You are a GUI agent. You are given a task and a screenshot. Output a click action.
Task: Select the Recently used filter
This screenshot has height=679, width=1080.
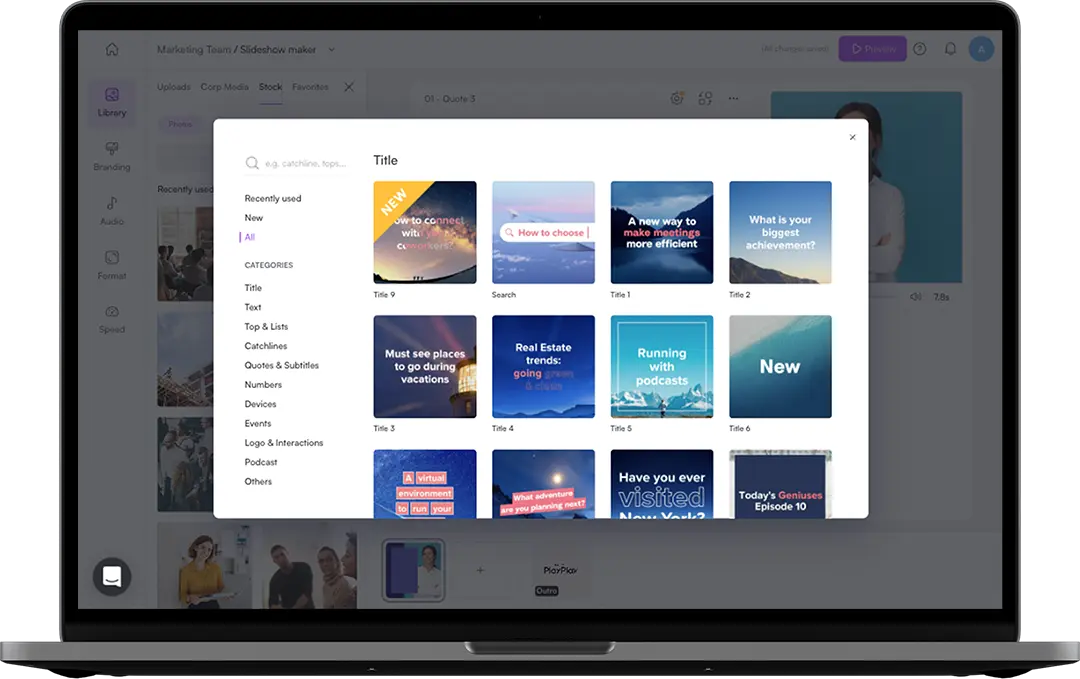(273, 198)
